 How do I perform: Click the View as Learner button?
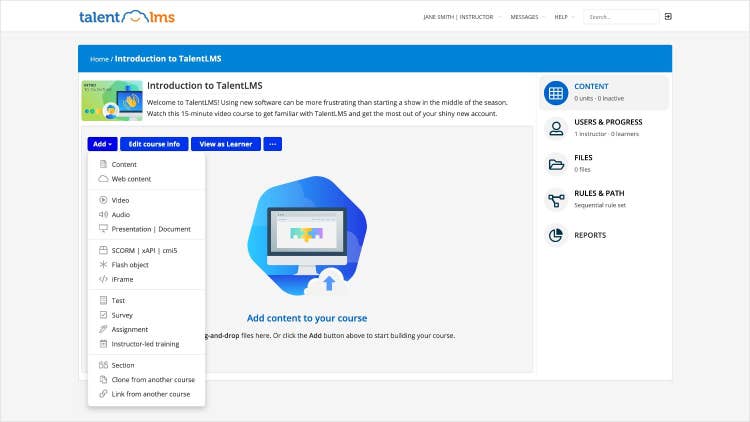click(x=226, y=144)
